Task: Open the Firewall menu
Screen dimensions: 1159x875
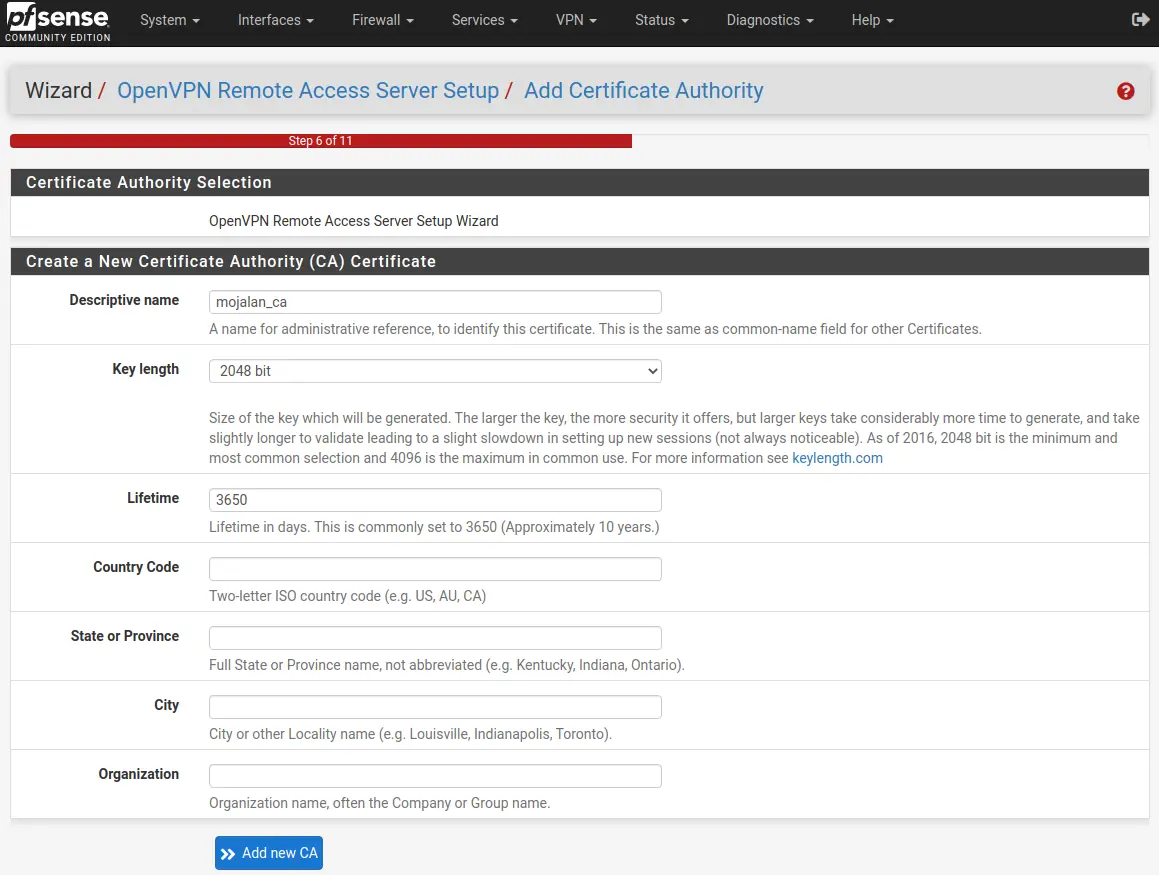Action: 383,20
